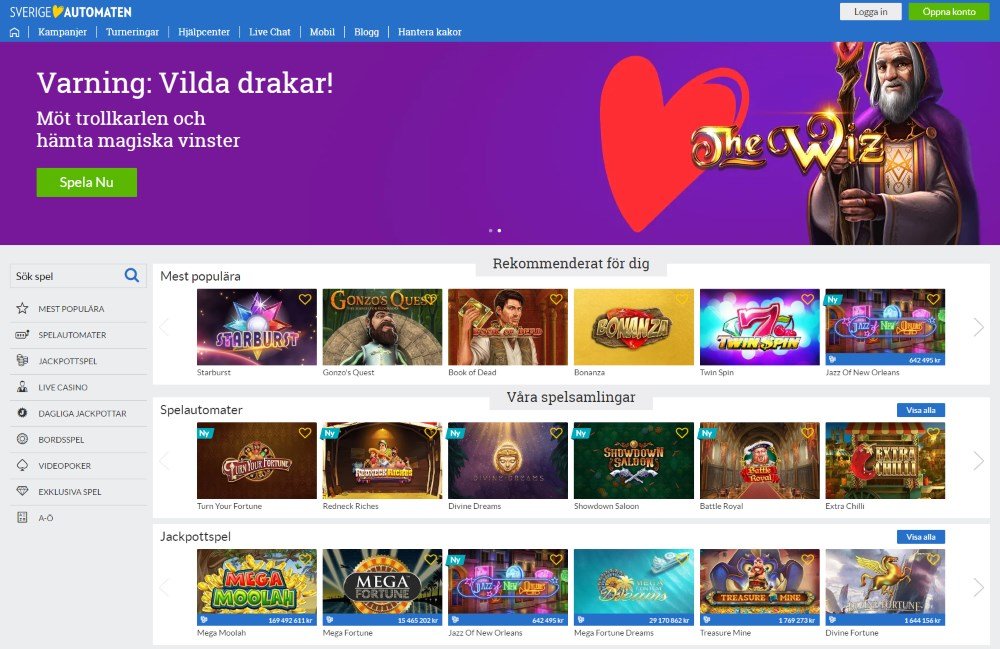
Task: Advance the Jackpottspel carousel right arrow
Action: [x=978, y=587]
